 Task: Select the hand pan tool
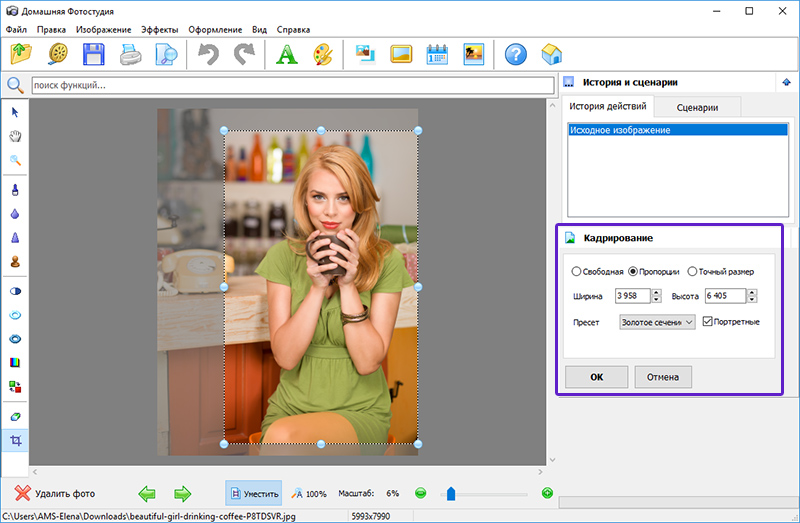pyautogui.click(x=15, y=136)
